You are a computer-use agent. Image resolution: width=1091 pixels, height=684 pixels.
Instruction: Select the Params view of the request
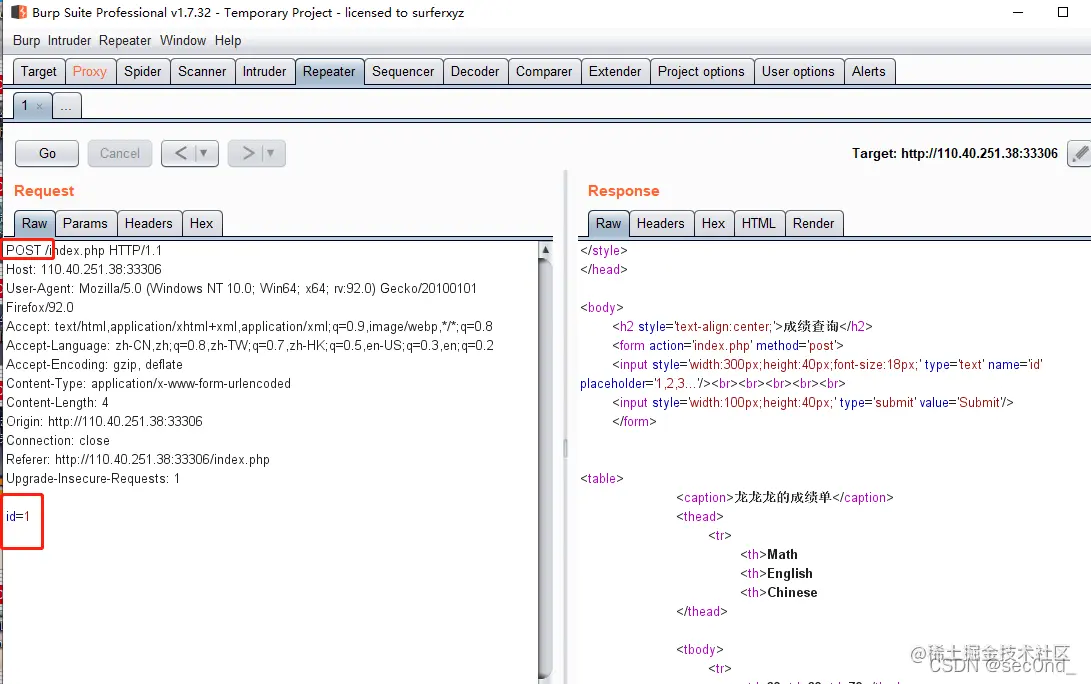click(x=86, y=223)
